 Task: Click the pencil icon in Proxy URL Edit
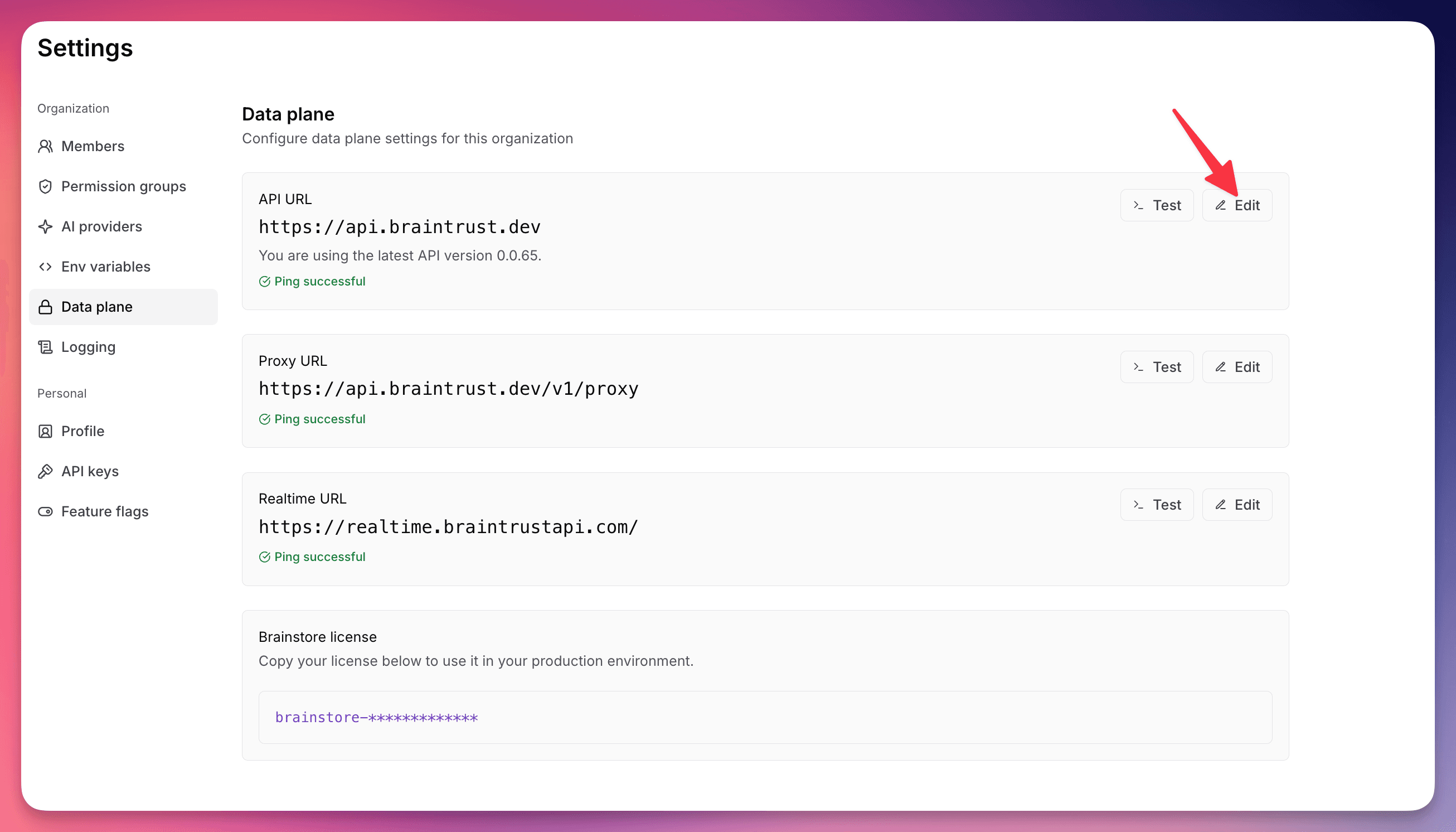pyautogui.click(x=1221, y=367)
